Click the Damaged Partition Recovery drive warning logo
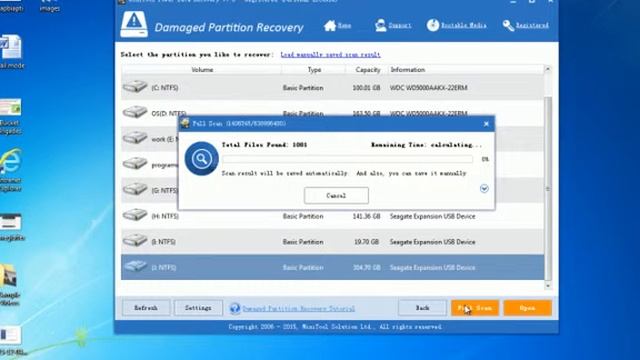 point(134,24)
